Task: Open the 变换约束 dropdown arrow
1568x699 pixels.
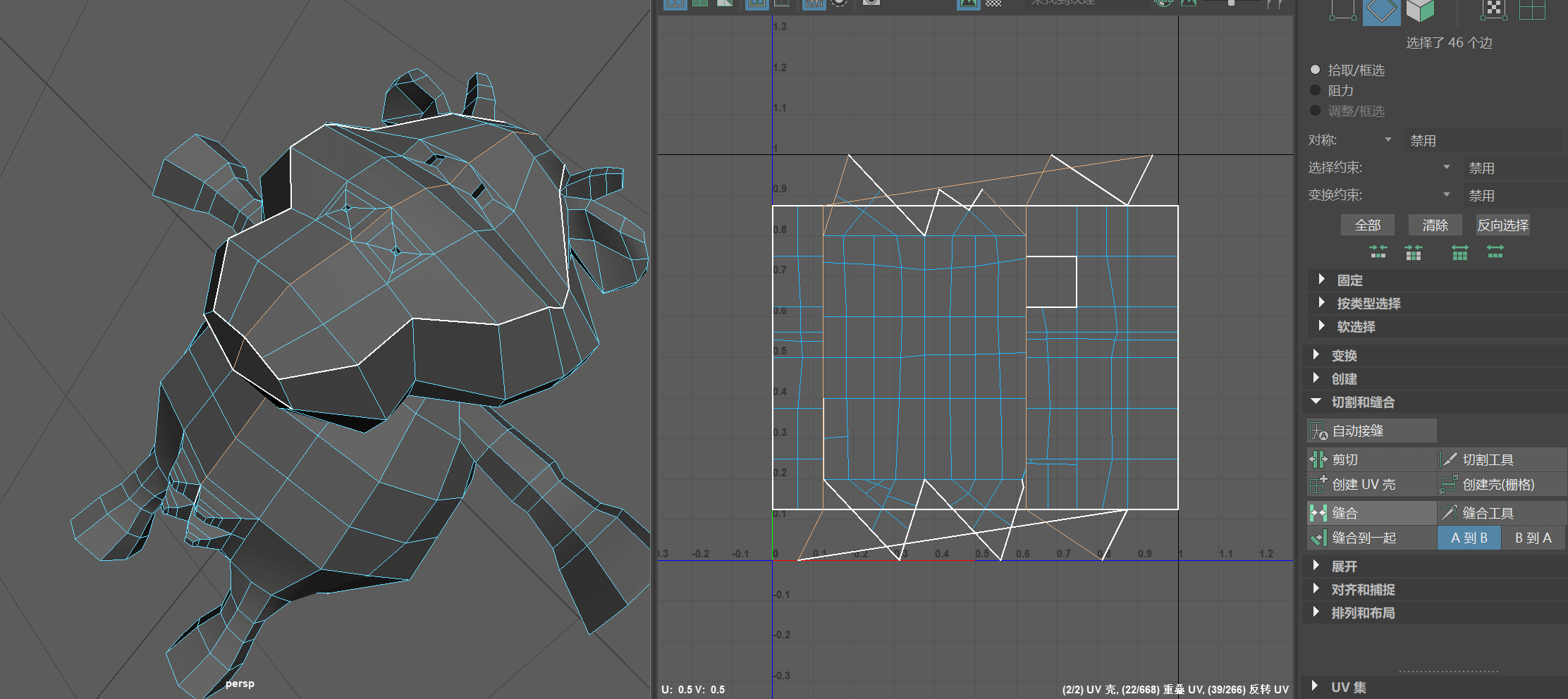Action: pyautogui.click(x=1446, y=194)
